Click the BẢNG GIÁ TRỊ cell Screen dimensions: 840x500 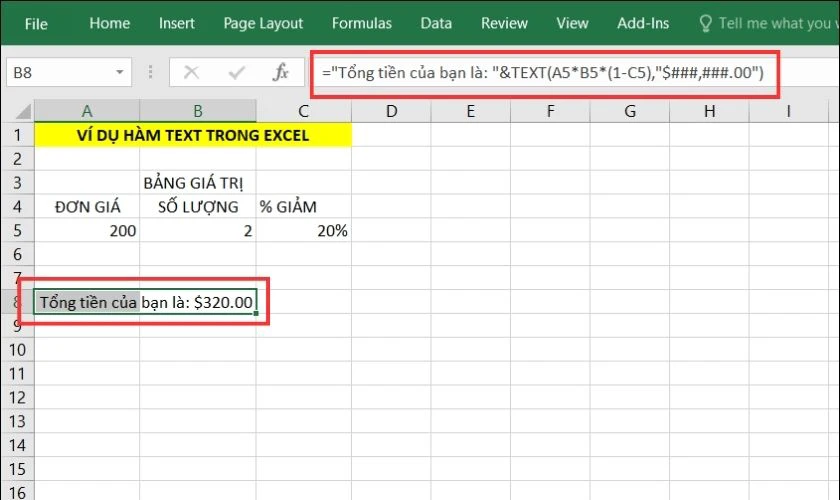coord(198,183)
